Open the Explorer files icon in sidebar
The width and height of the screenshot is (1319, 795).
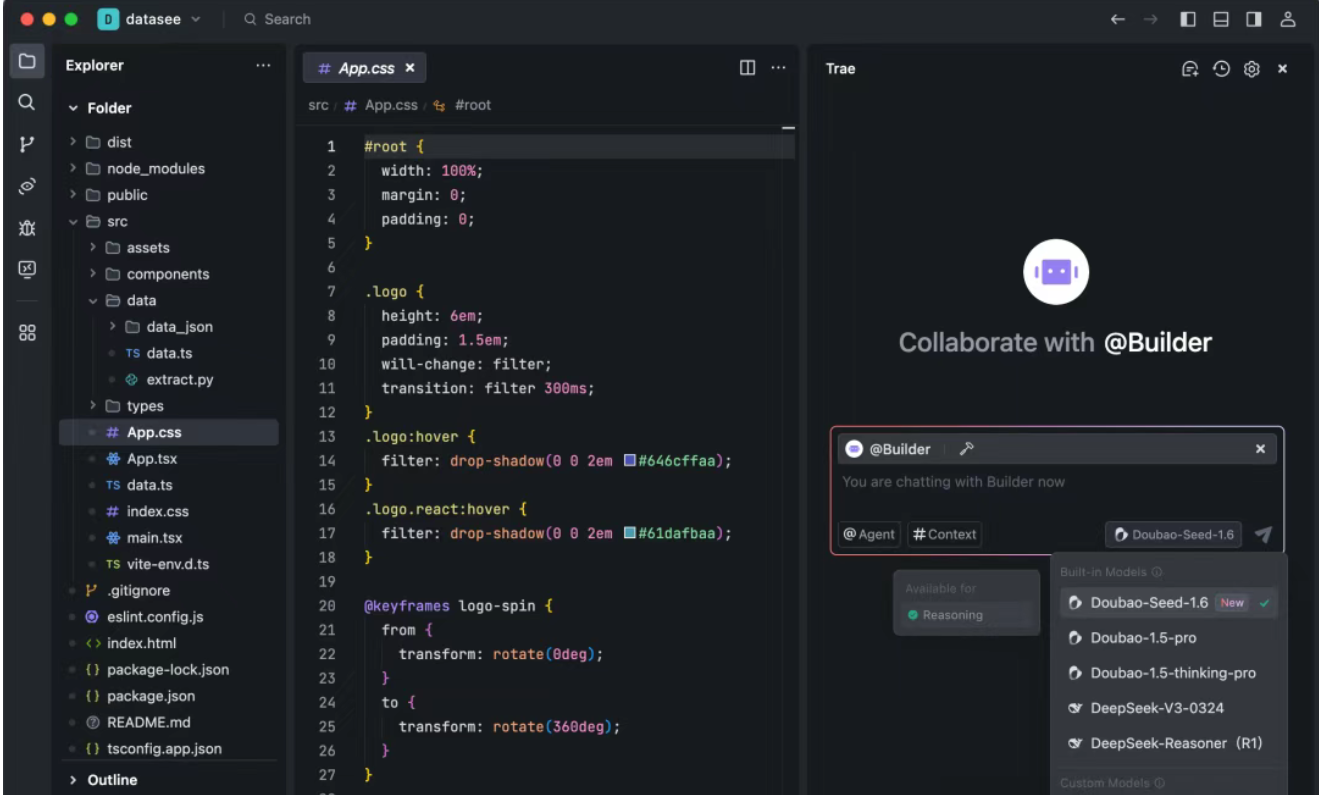point(27,61)
